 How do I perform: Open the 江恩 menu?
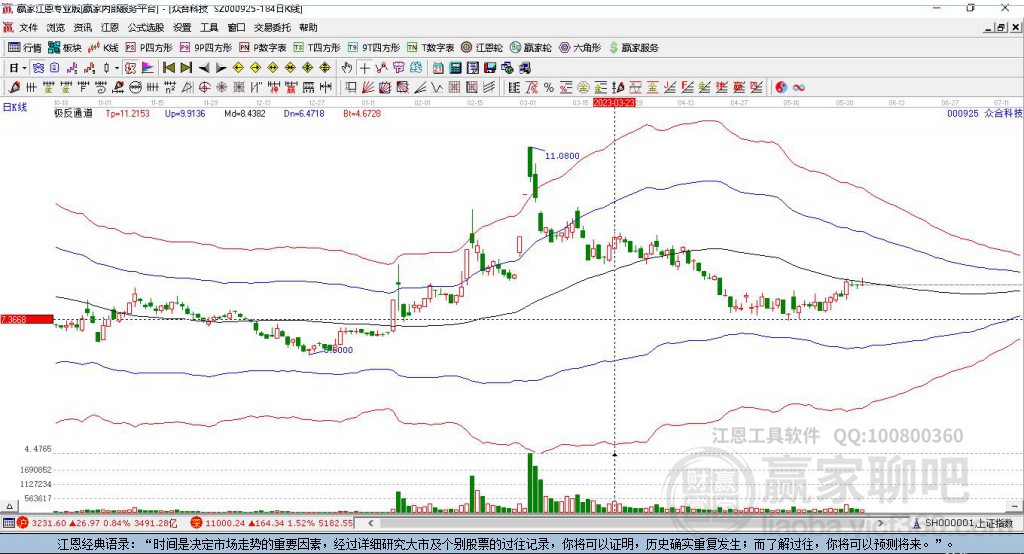click(110, 27)
